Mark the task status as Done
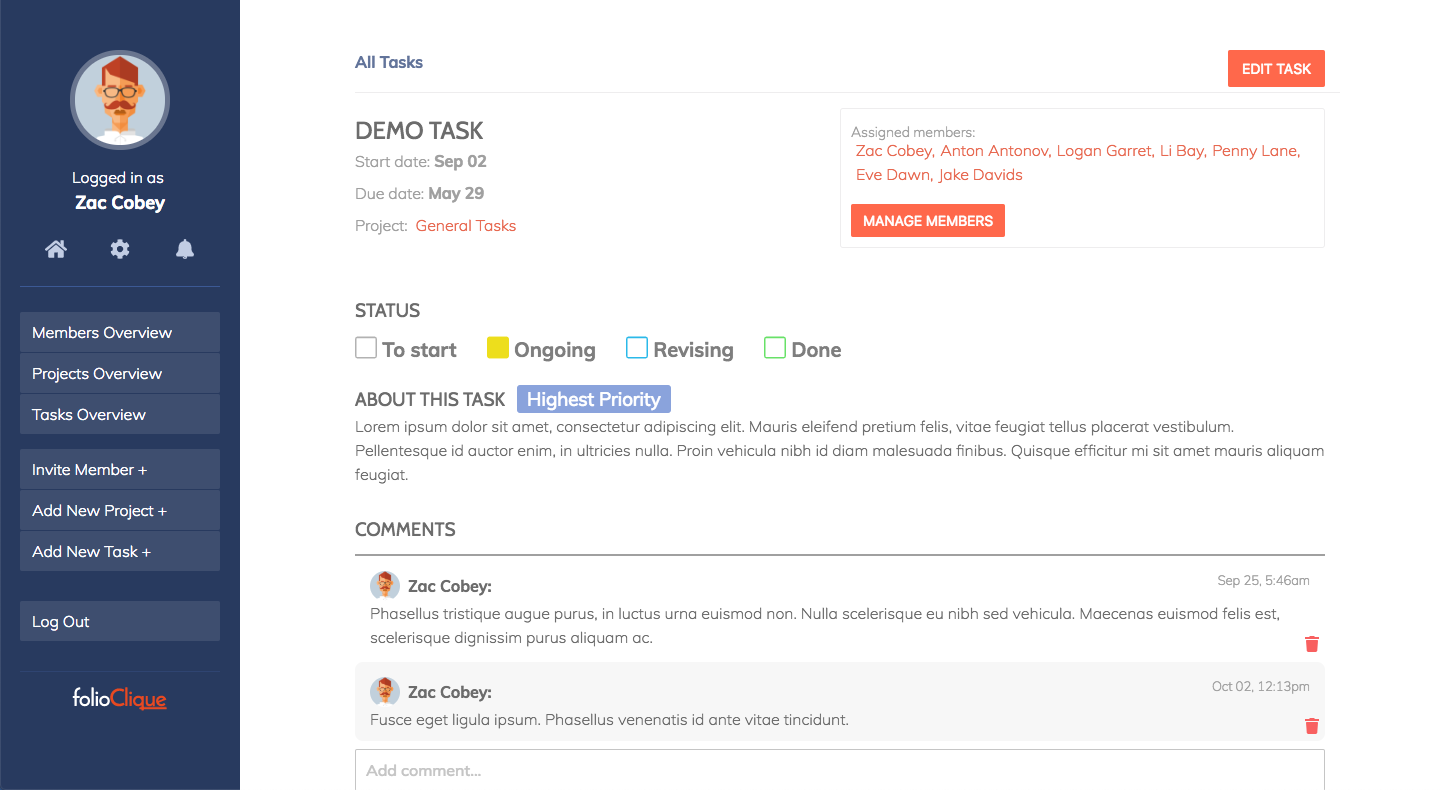 (775, 348)
